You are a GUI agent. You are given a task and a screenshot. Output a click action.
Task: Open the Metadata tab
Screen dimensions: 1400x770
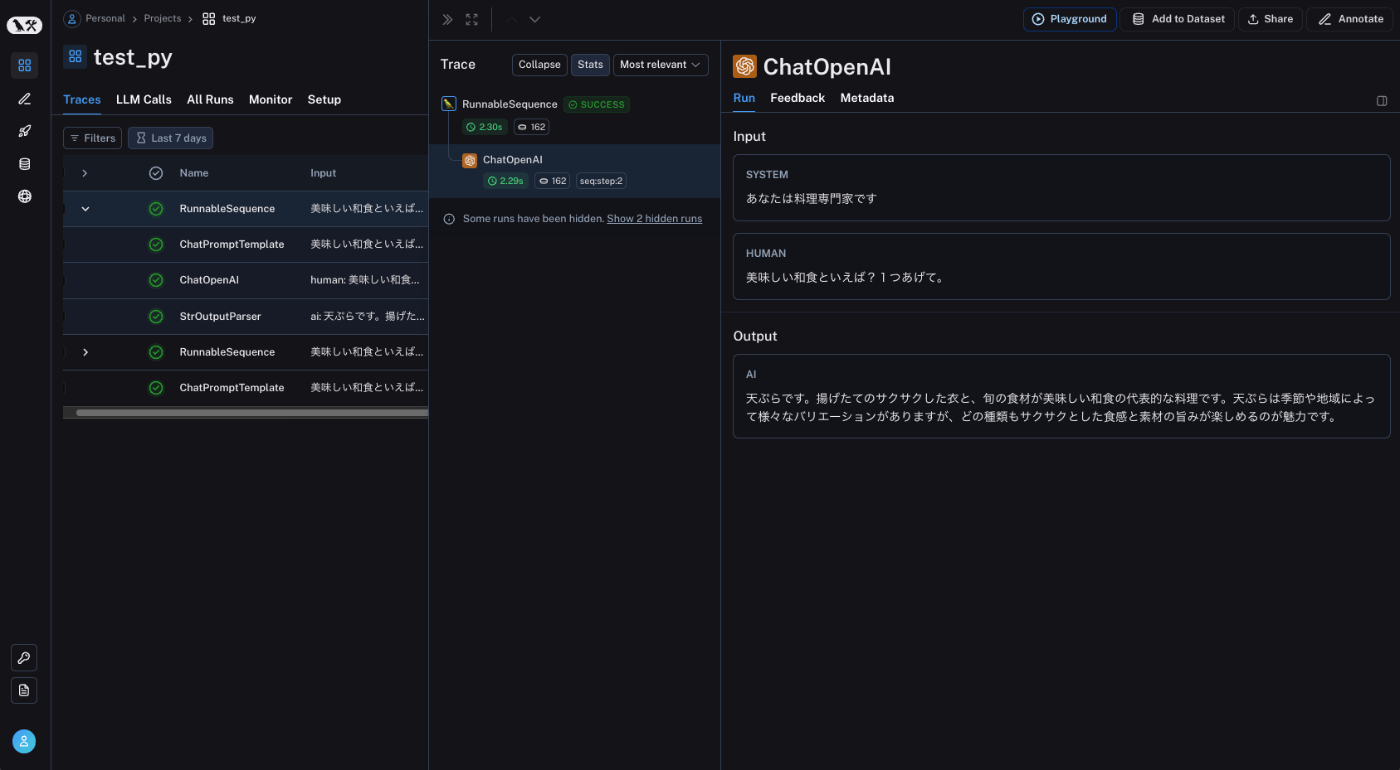867,98
